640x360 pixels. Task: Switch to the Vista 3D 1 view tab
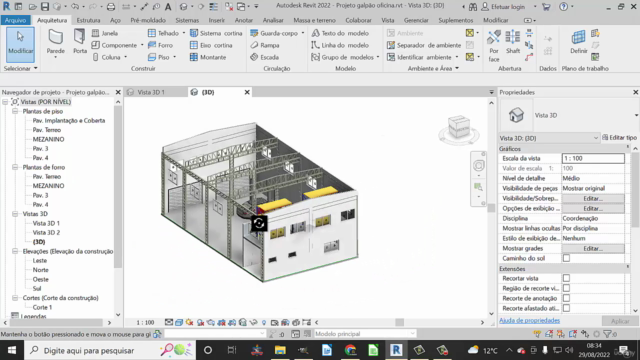pos(151,92)
